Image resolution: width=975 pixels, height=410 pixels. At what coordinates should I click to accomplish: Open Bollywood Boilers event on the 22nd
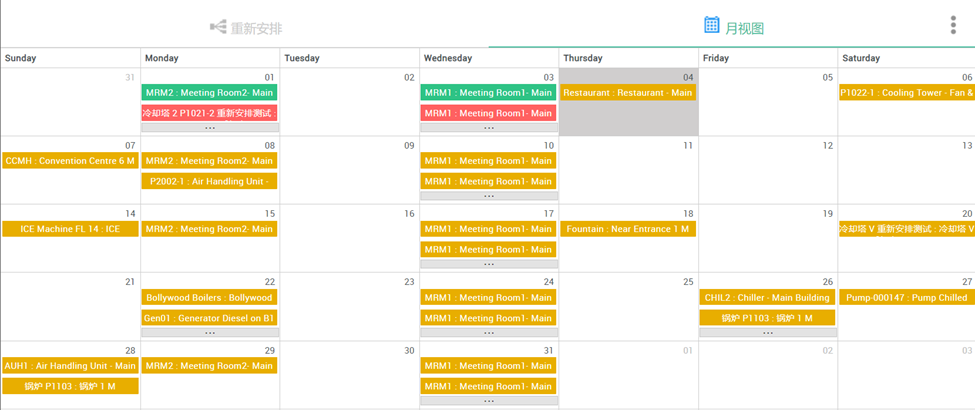click(210, 298)
